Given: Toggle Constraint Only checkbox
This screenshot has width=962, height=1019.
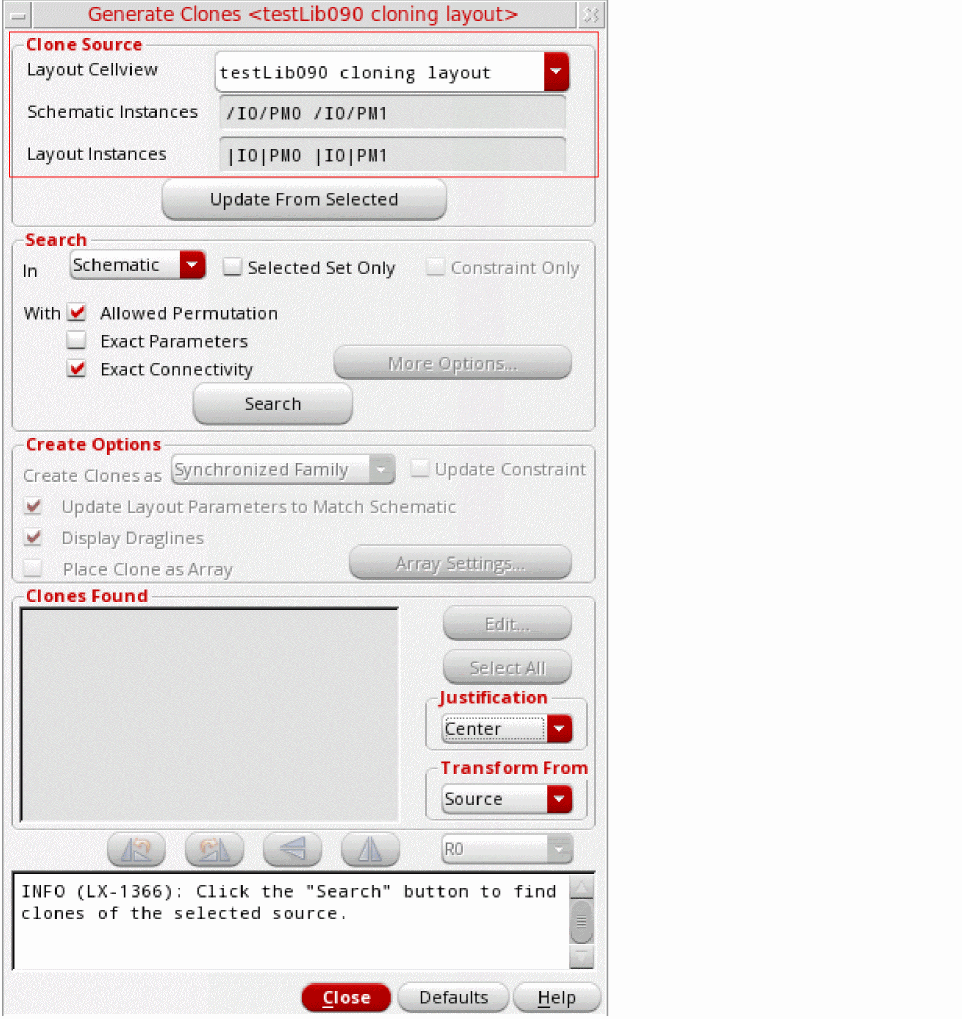Looking at the screenshot, I should (x=435, y=267).
